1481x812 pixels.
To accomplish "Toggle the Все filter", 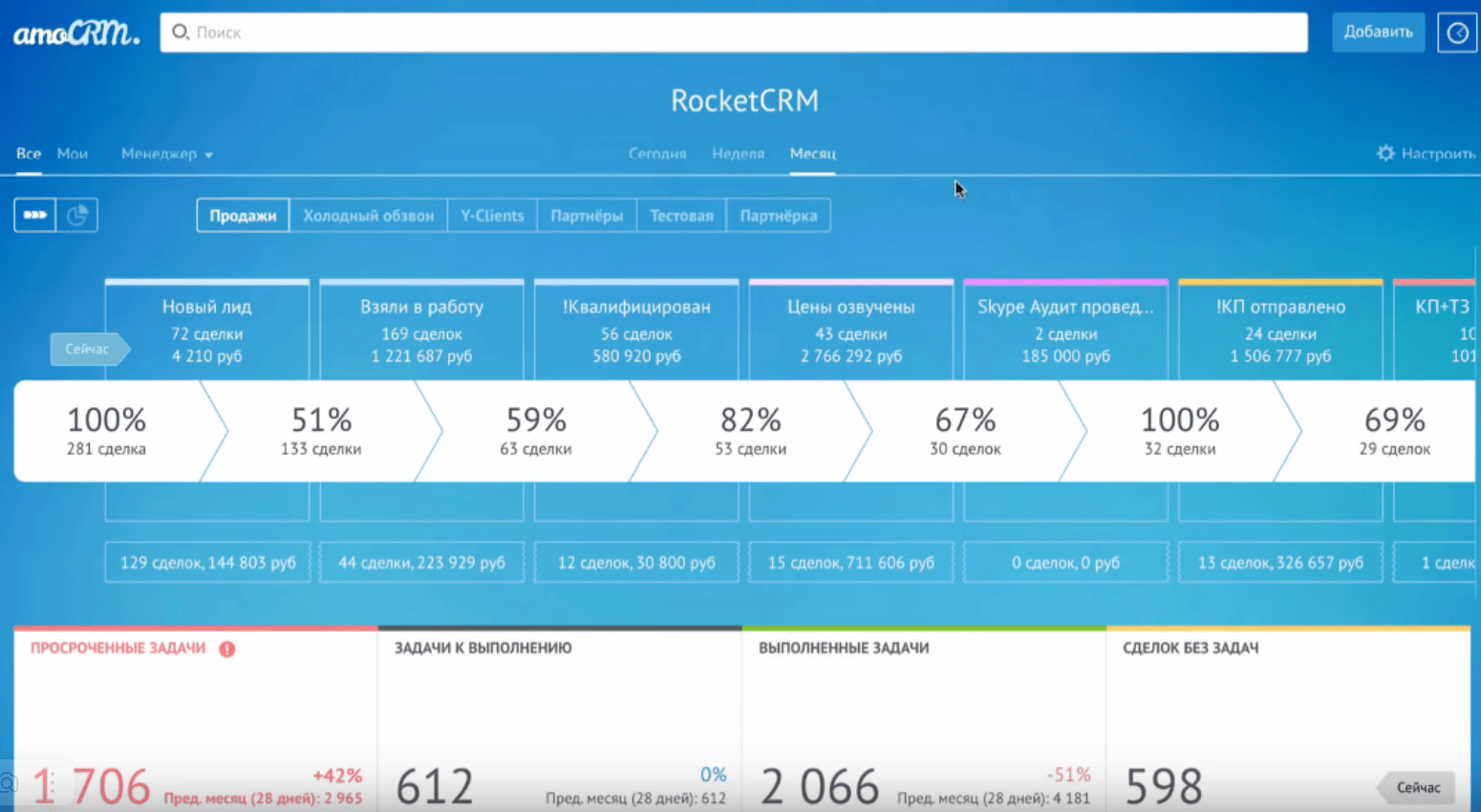I will point(28,153).
